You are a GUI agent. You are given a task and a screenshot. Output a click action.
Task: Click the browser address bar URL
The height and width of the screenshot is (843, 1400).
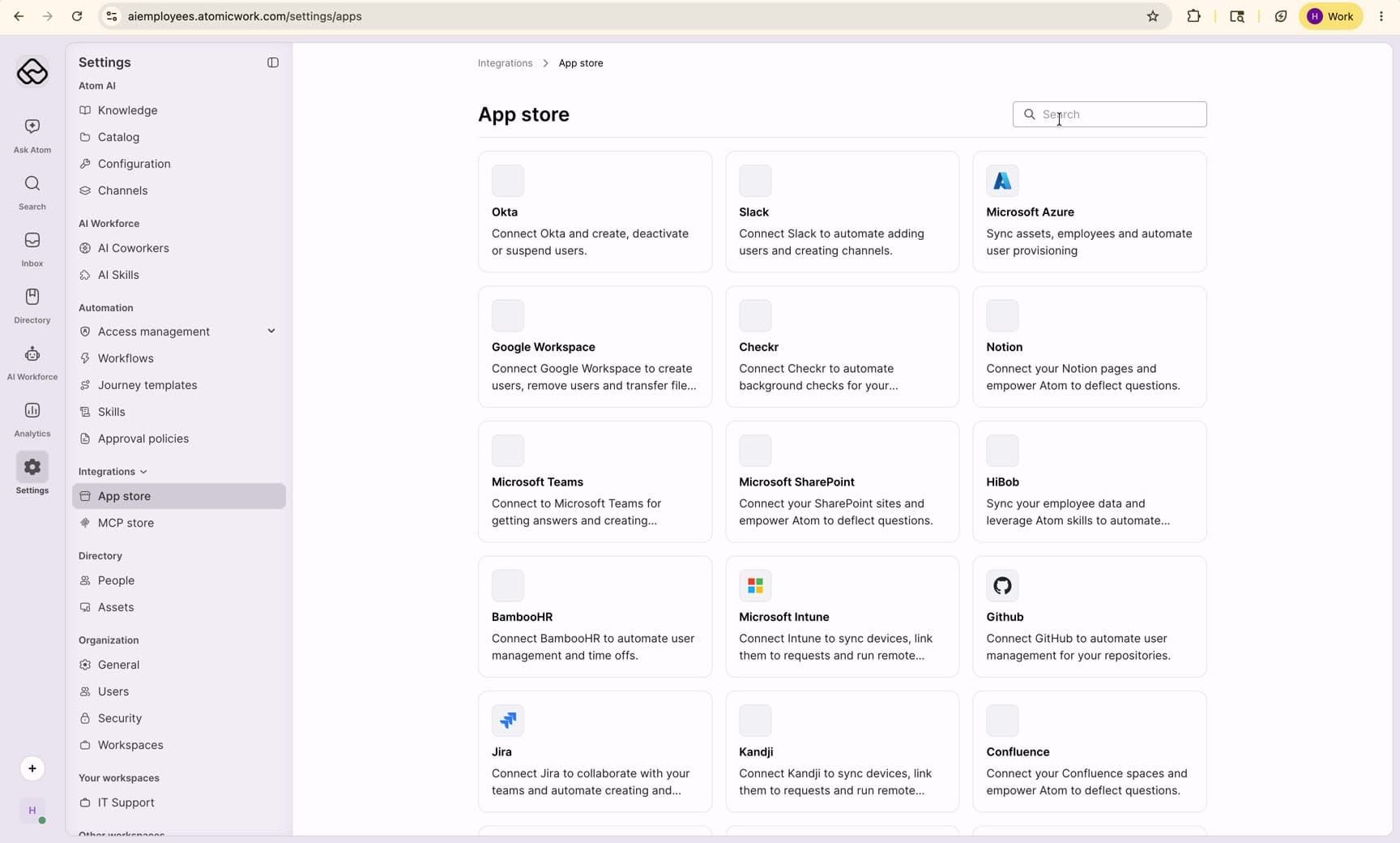point(245,16)
